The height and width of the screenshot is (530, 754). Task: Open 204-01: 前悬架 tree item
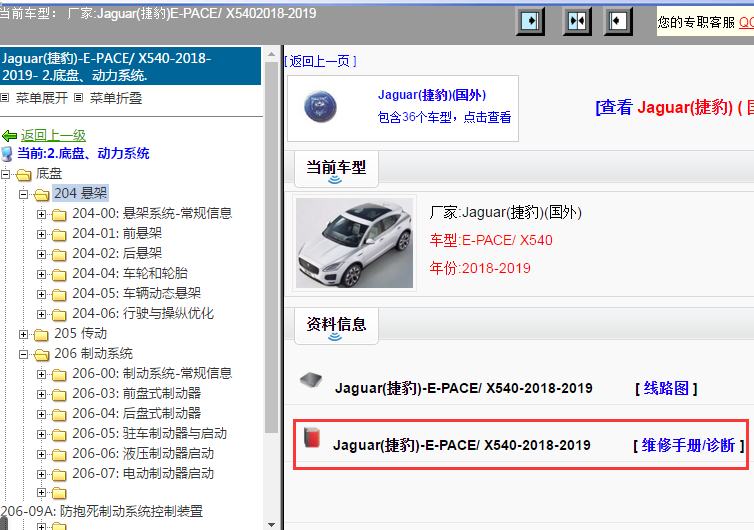(117, 233)
